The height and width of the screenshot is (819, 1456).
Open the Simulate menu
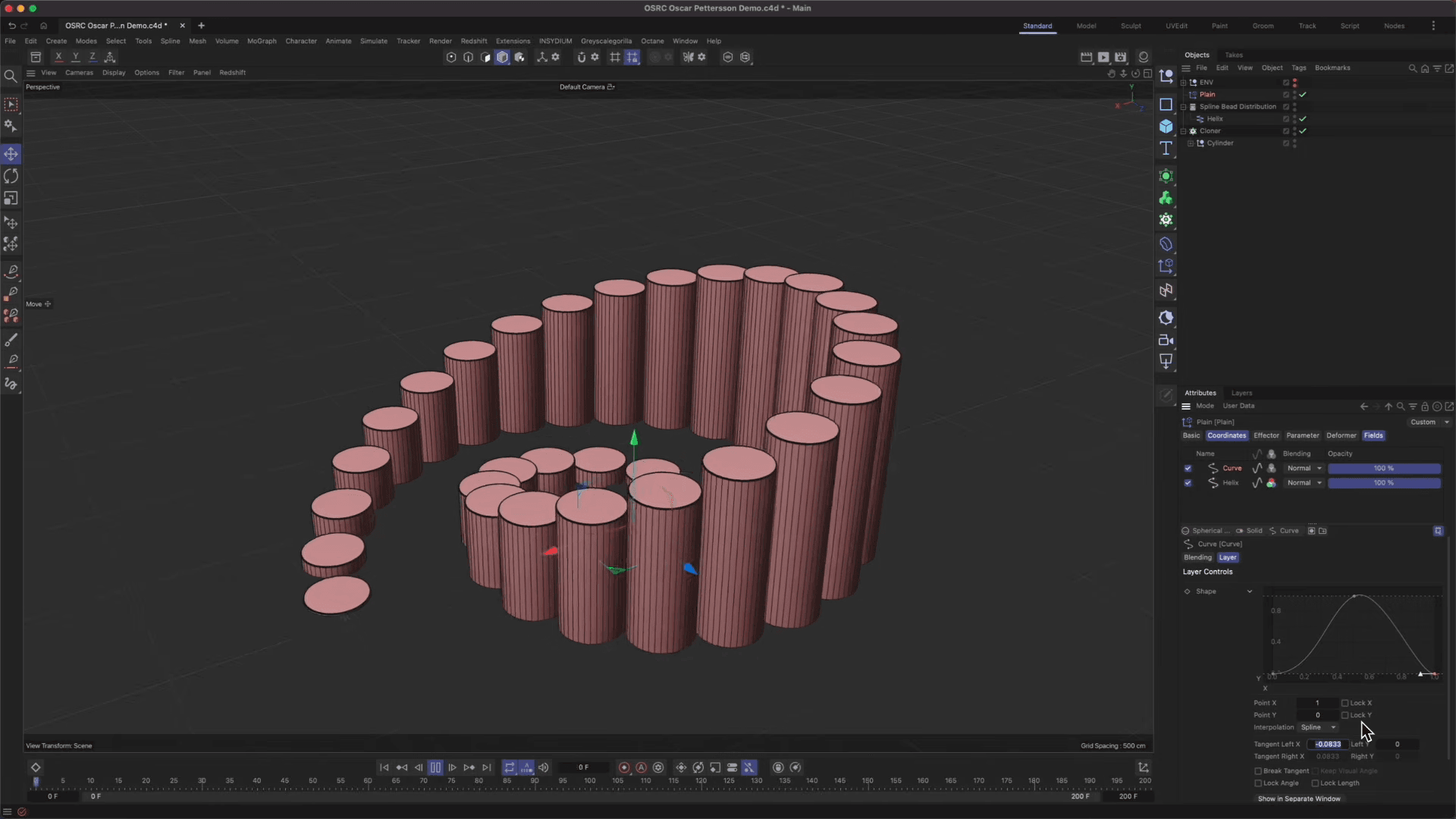(373, 41)
